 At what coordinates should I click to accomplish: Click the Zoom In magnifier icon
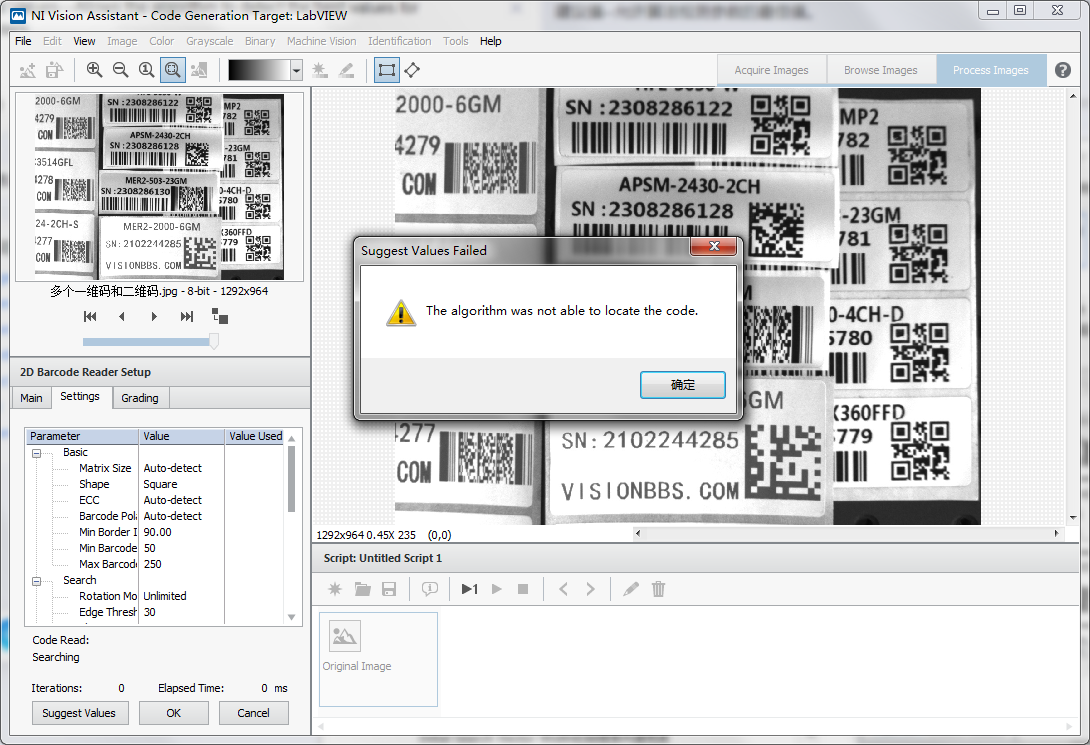(94, 69)
